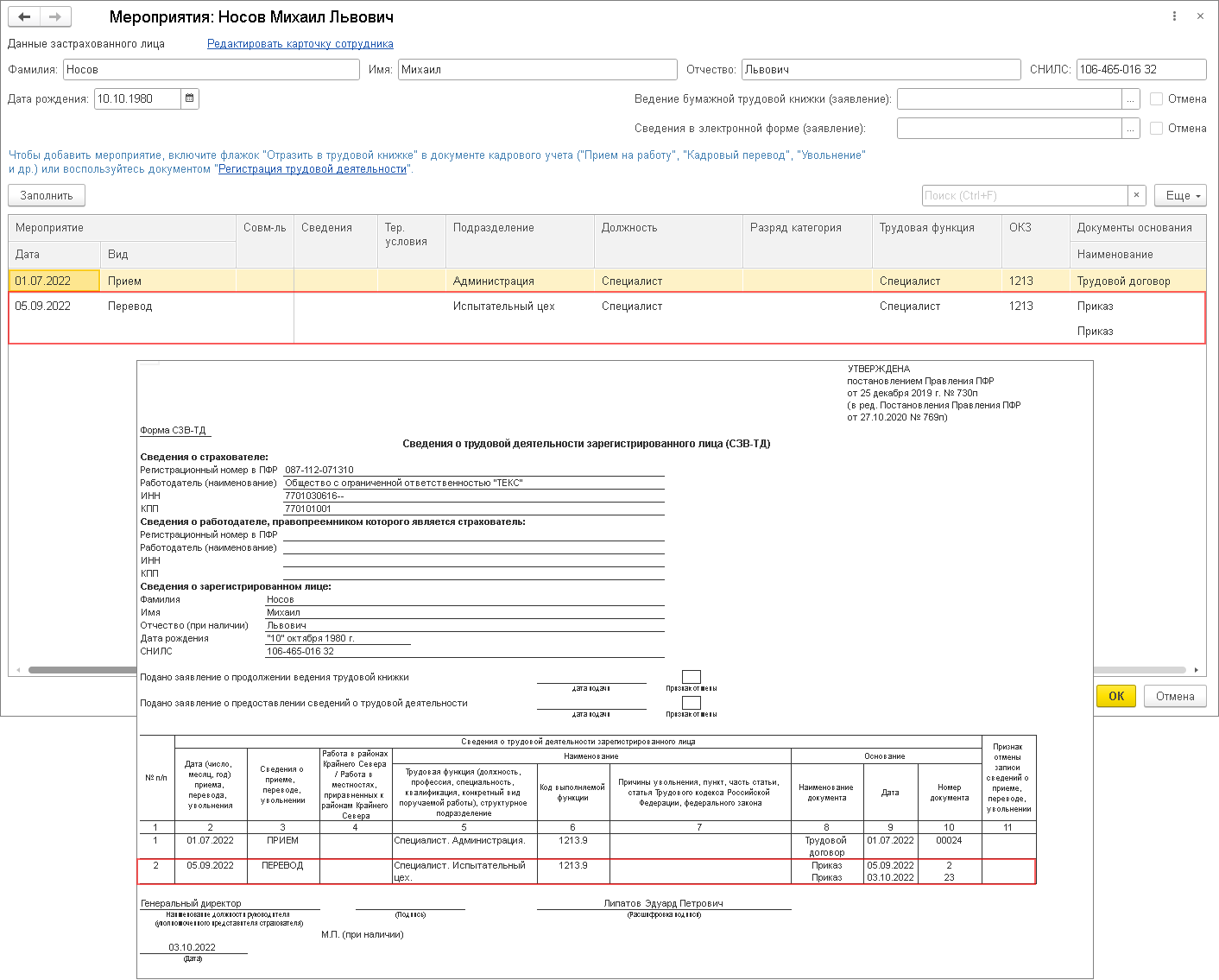Viewport: 1219px width, 980px height.
Task: Select the Прием event row cell
Action: click(168, 281)
